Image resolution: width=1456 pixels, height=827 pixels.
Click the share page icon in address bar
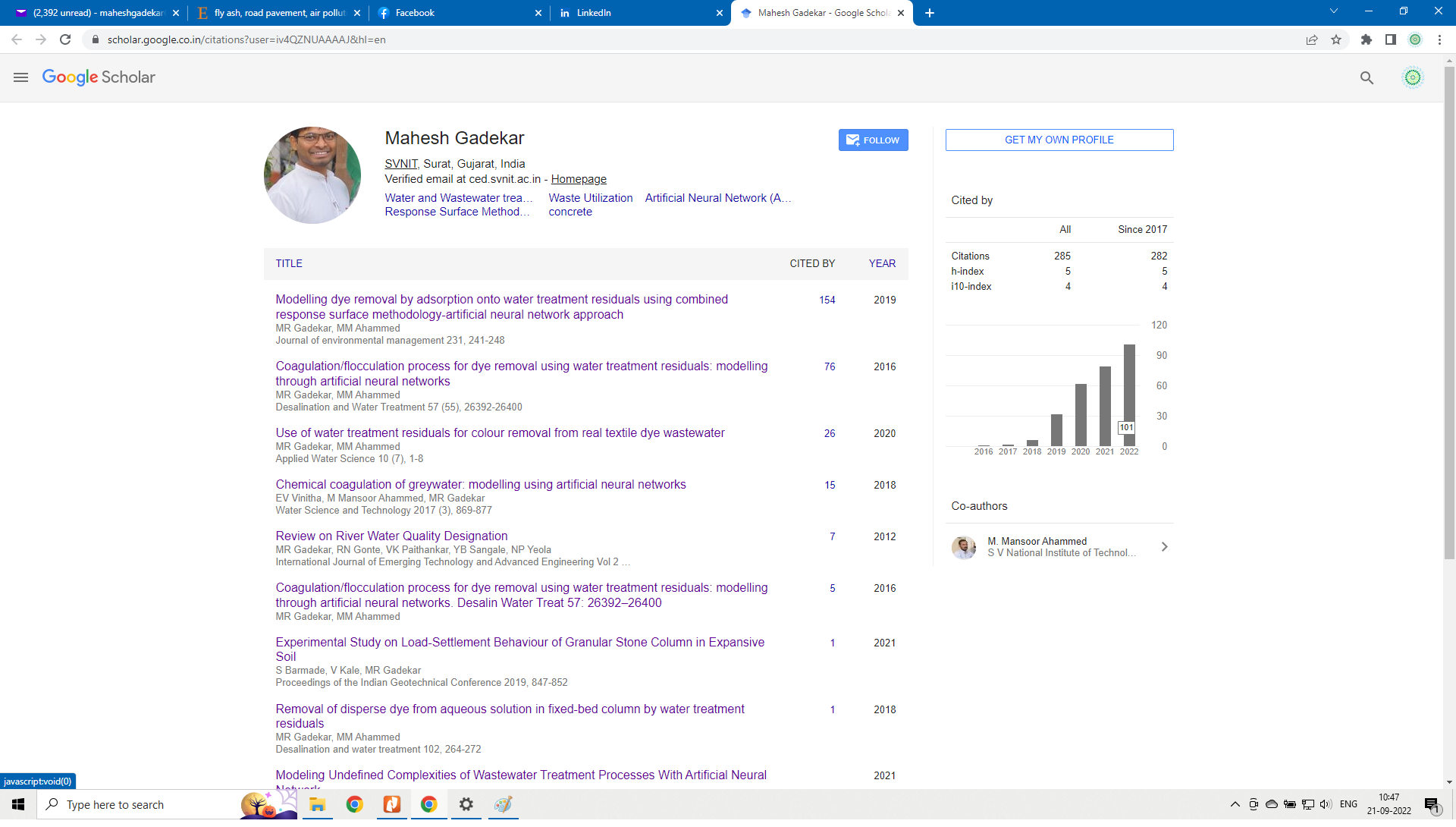[1312, 39]
